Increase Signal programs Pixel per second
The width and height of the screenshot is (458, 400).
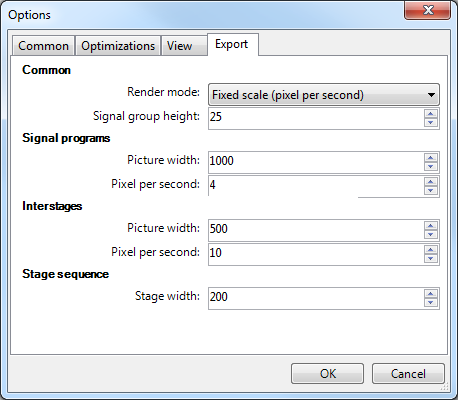431,182
